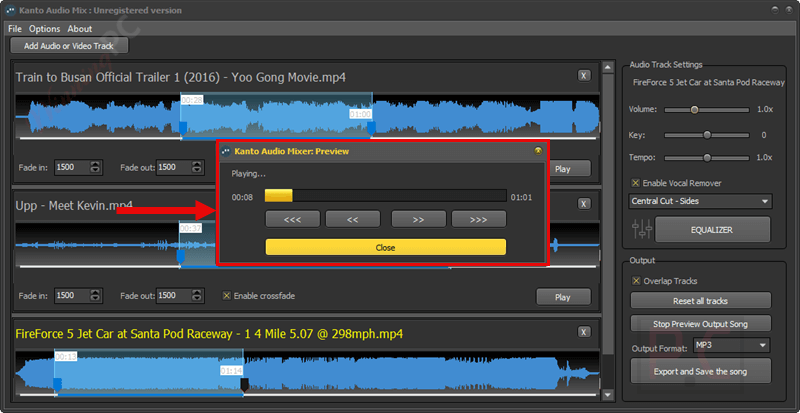Adjust the Tempo slider handle

click(x=707, y=158)
